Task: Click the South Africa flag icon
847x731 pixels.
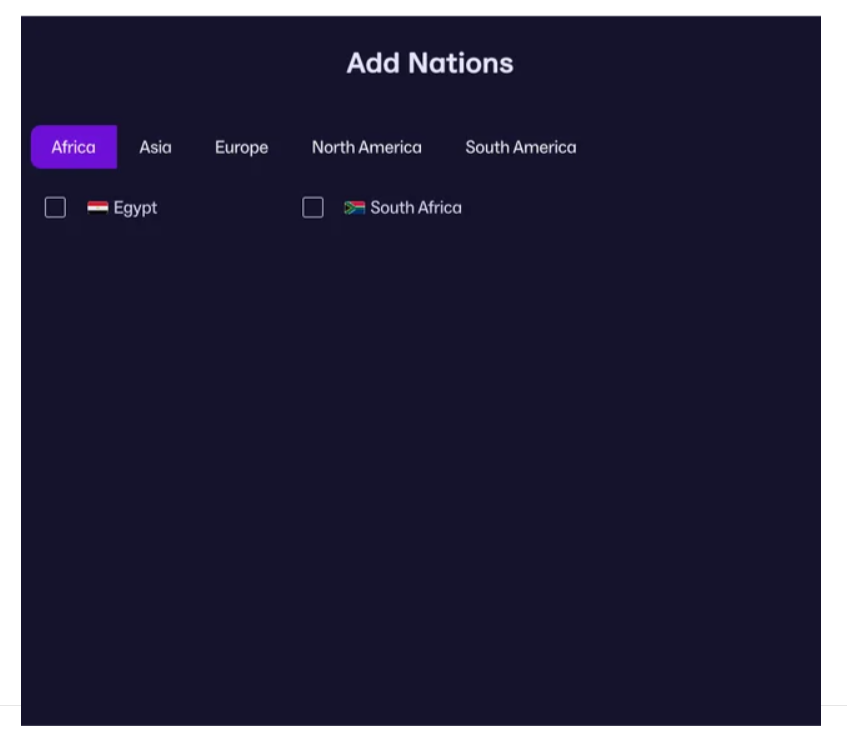Action: pos(354,208)
